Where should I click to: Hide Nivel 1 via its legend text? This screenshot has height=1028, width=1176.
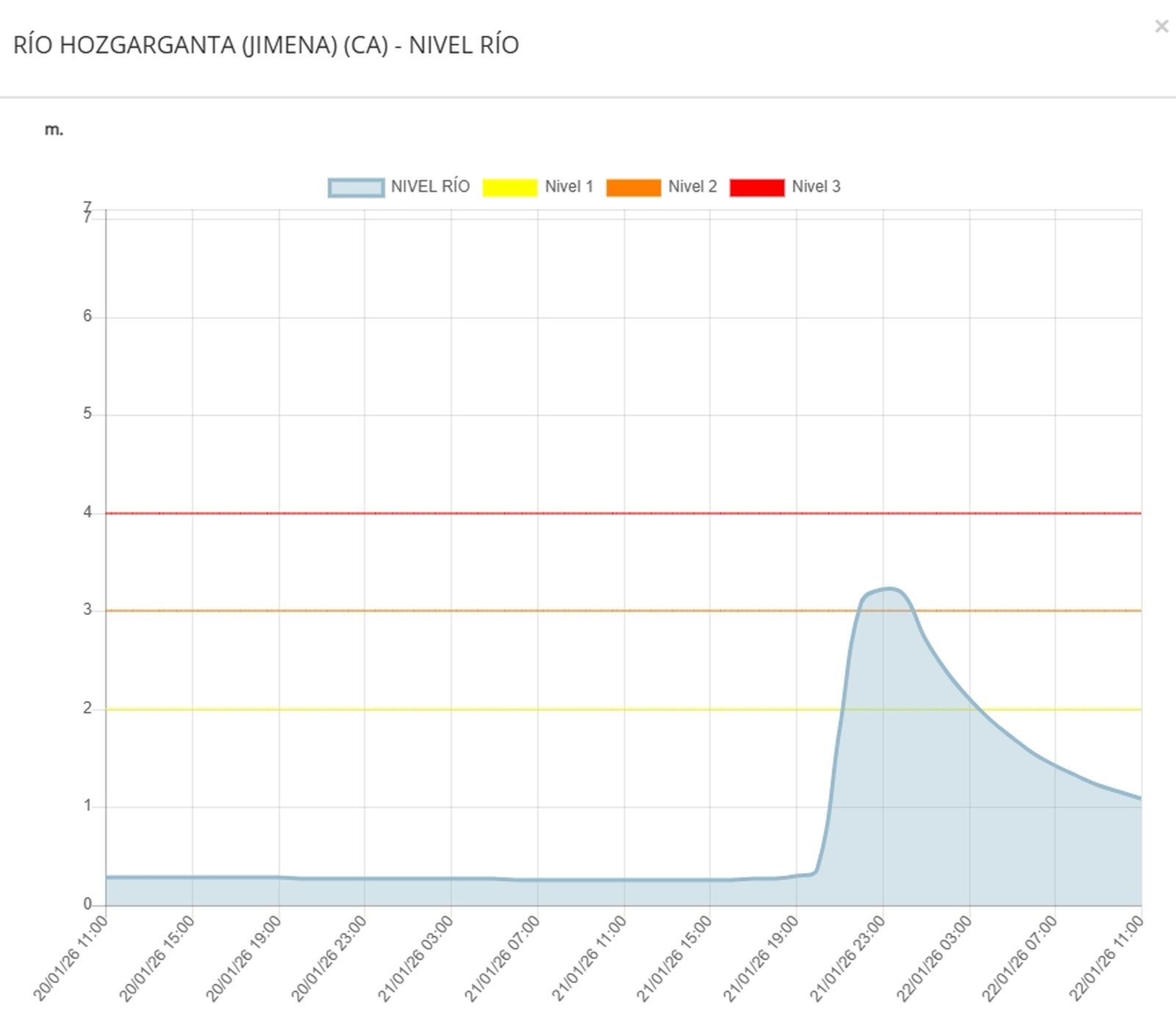[568, 187]
